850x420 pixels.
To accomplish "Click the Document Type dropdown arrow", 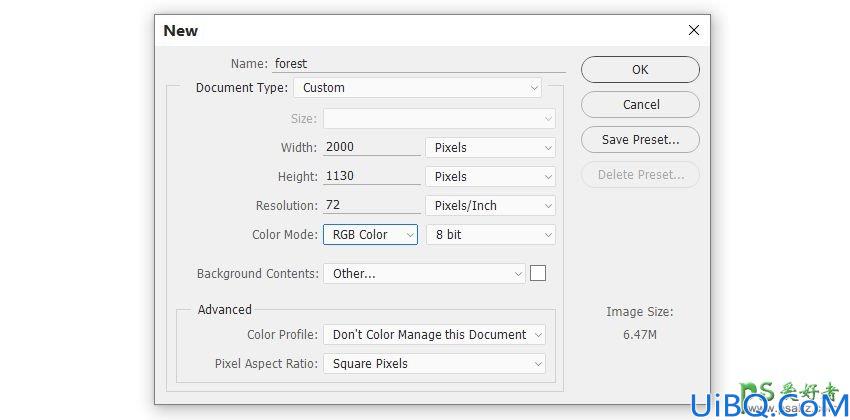I will coord(534,88).
